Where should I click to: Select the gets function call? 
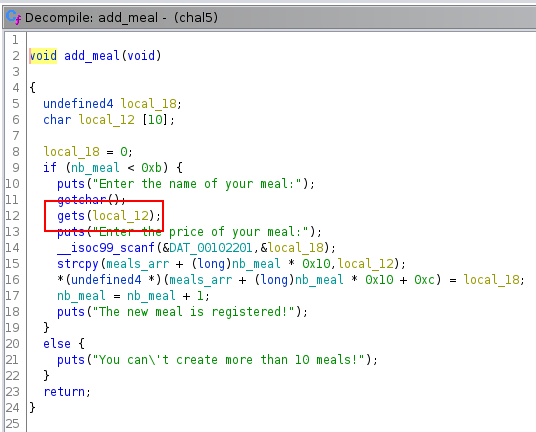click(71, 216)
